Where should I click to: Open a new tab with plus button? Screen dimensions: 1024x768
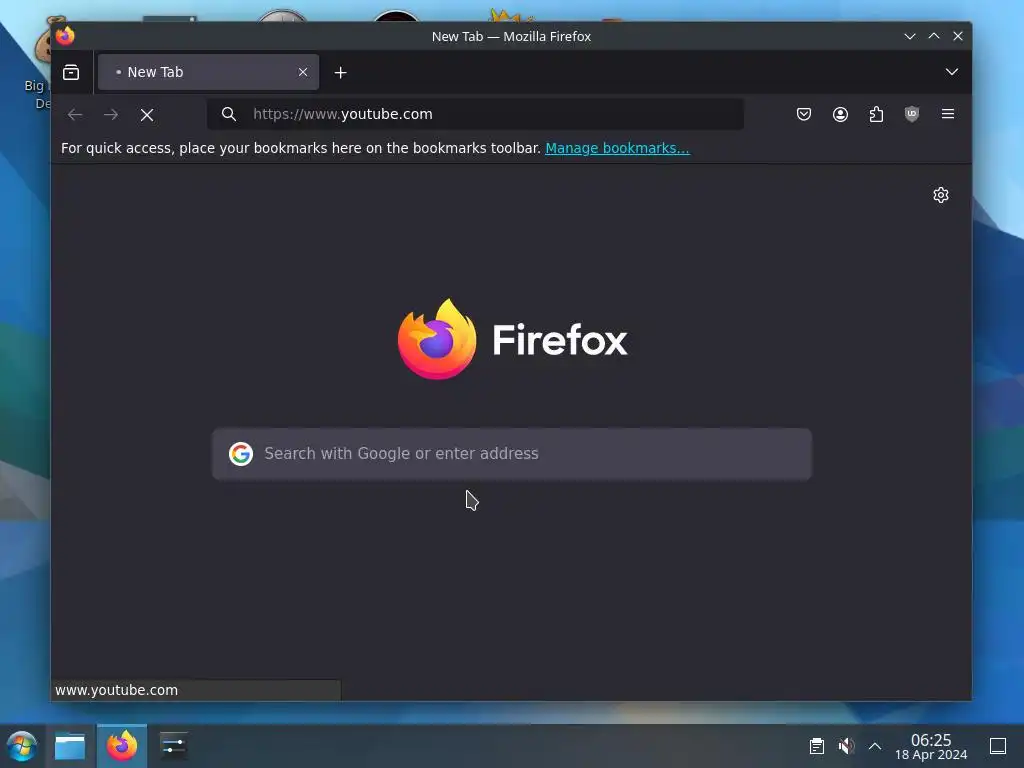point(340,72)
